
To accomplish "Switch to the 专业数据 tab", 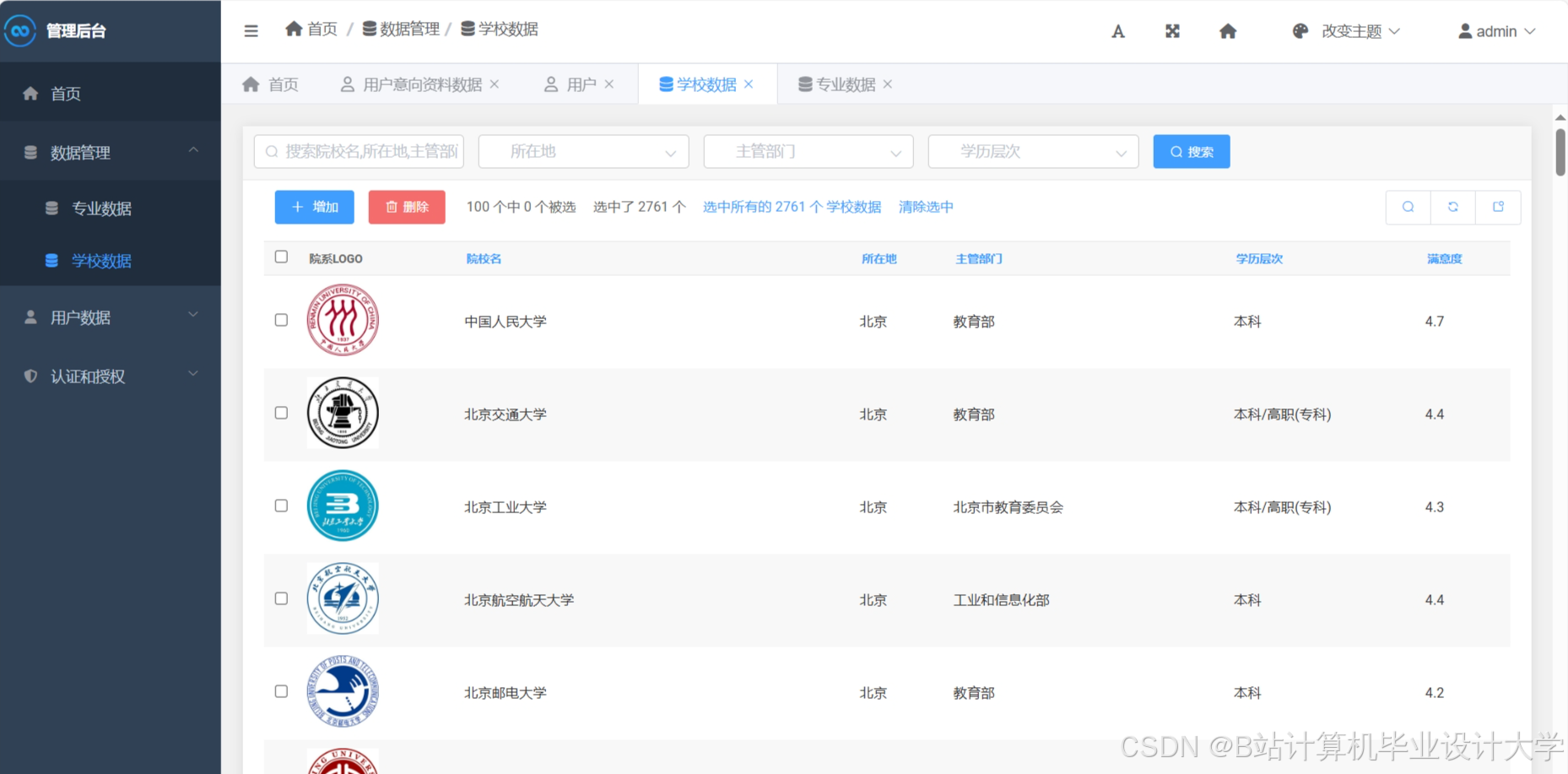I will [x=842, y=84].
